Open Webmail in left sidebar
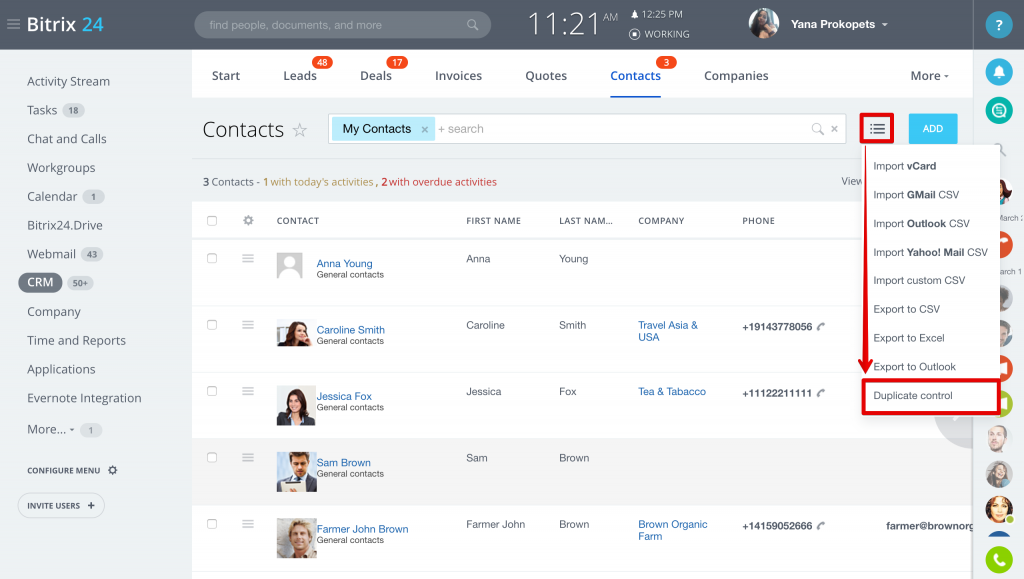The image size is (1024, 579). tap(51, 254)
